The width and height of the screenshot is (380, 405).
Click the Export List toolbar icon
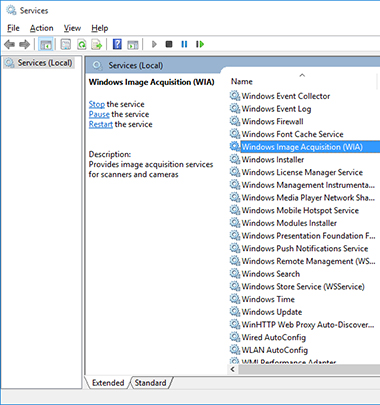tap(97, 44)
